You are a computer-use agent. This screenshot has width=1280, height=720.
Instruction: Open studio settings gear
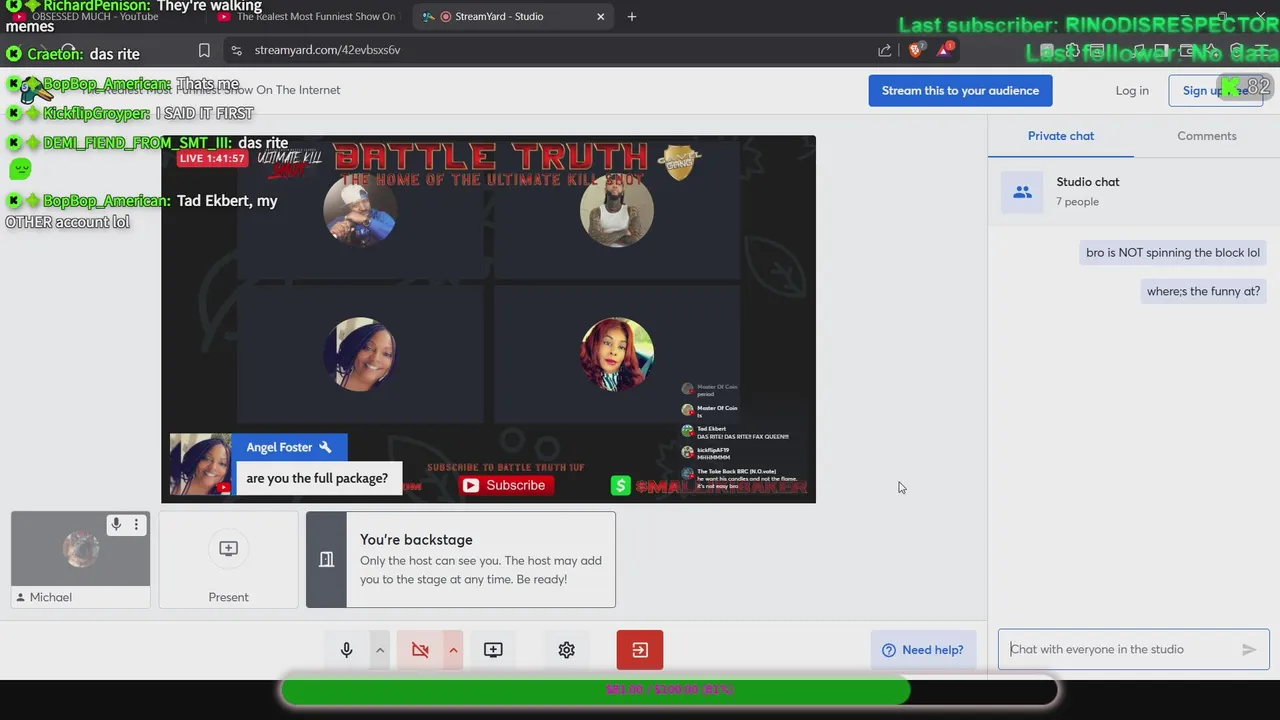[x=567, y=650]
